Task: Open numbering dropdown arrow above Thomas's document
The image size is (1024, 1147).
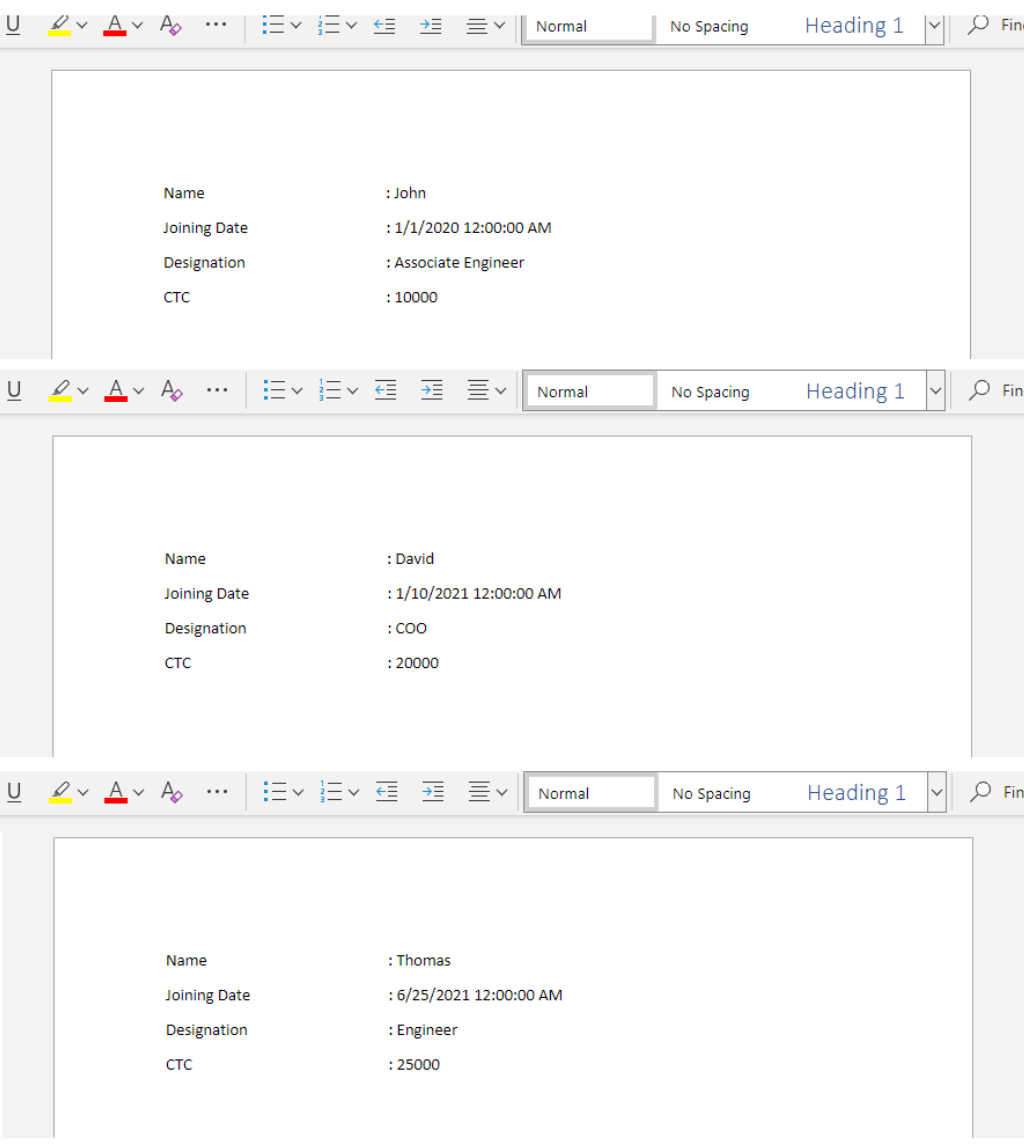Action: click(x=353, y=793)
